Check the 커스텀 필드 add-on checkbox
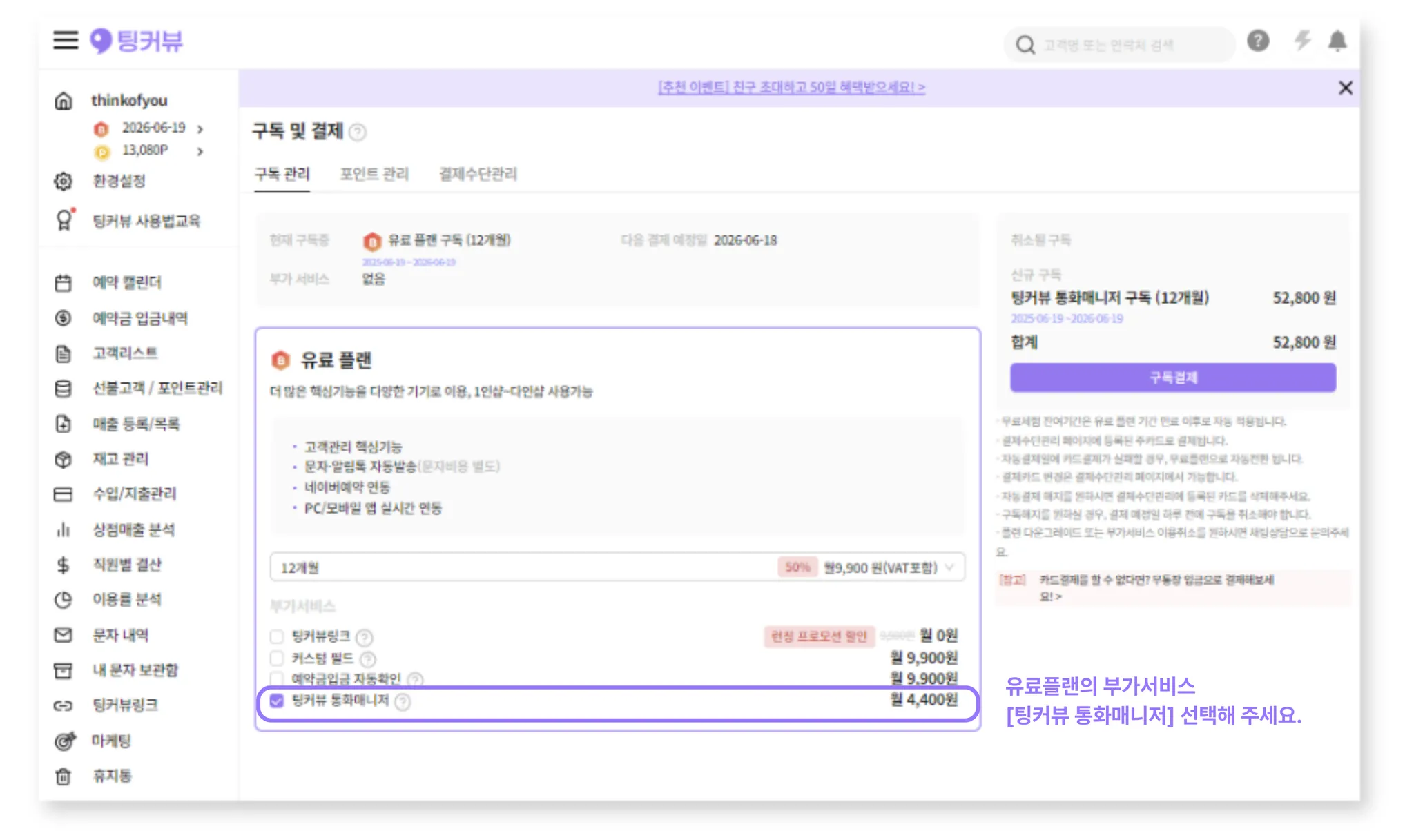Image resolution: width=1414 pixels, height=840 pixels. point(277,658)
